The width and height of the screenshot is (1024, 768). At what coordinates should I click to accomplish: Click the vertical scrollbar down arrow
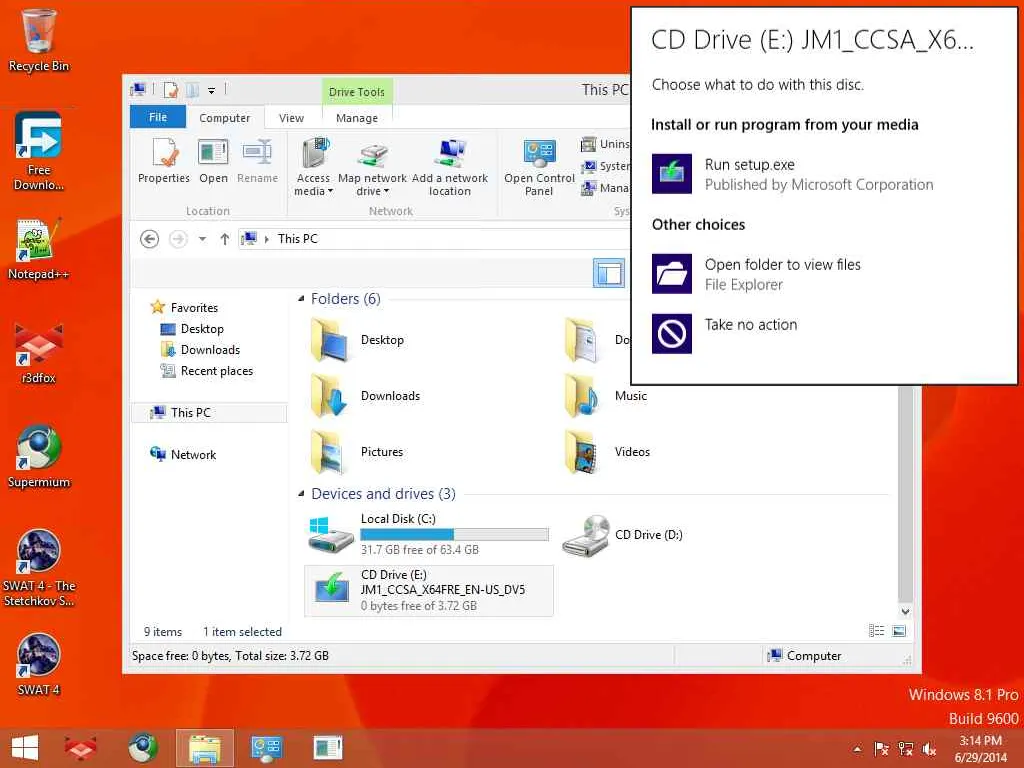click(x=905, y=611)
